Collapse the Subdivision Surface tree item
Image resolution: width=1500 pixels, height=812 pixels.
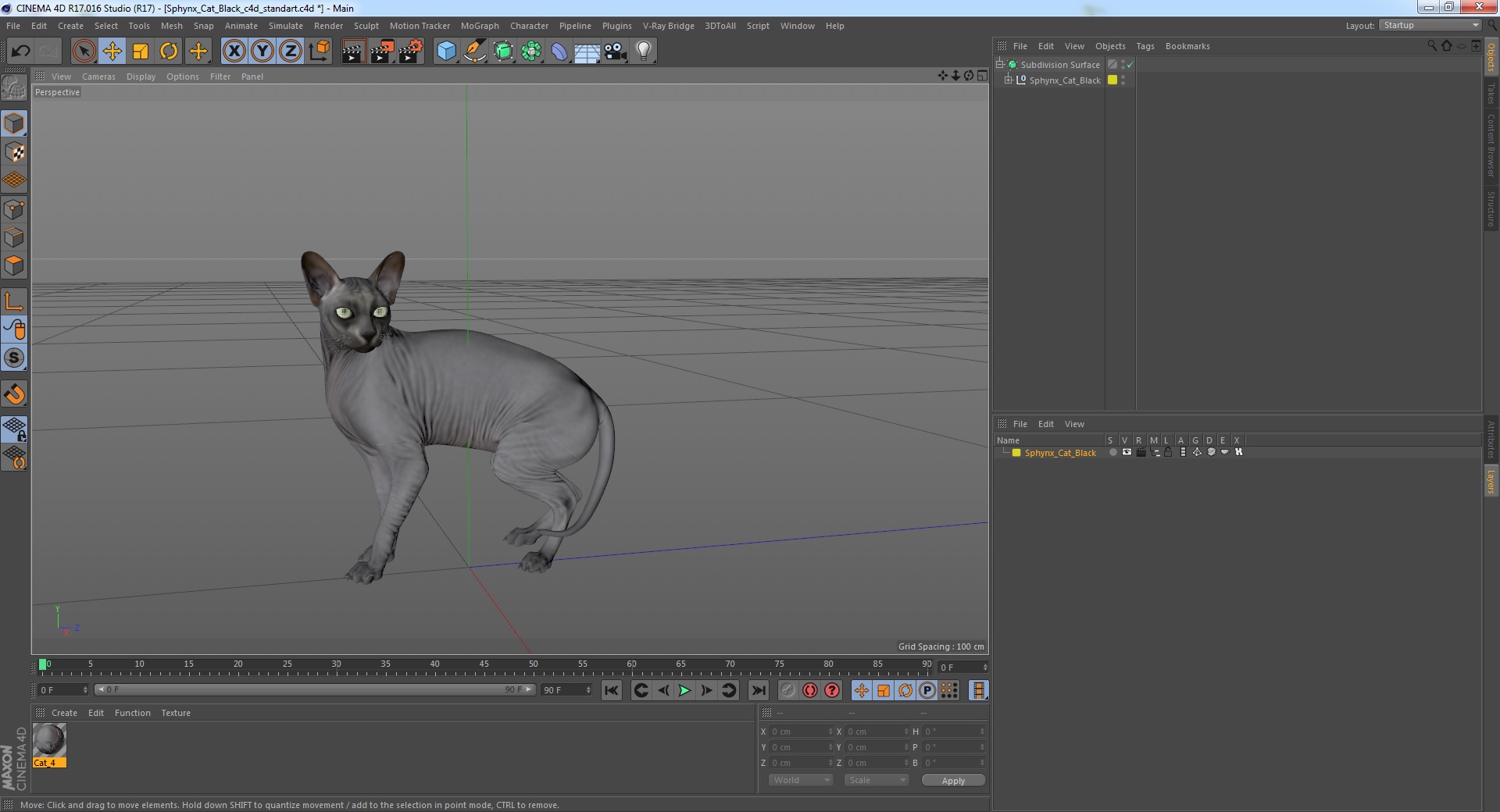pyautogui.click(x=999, y=64)
